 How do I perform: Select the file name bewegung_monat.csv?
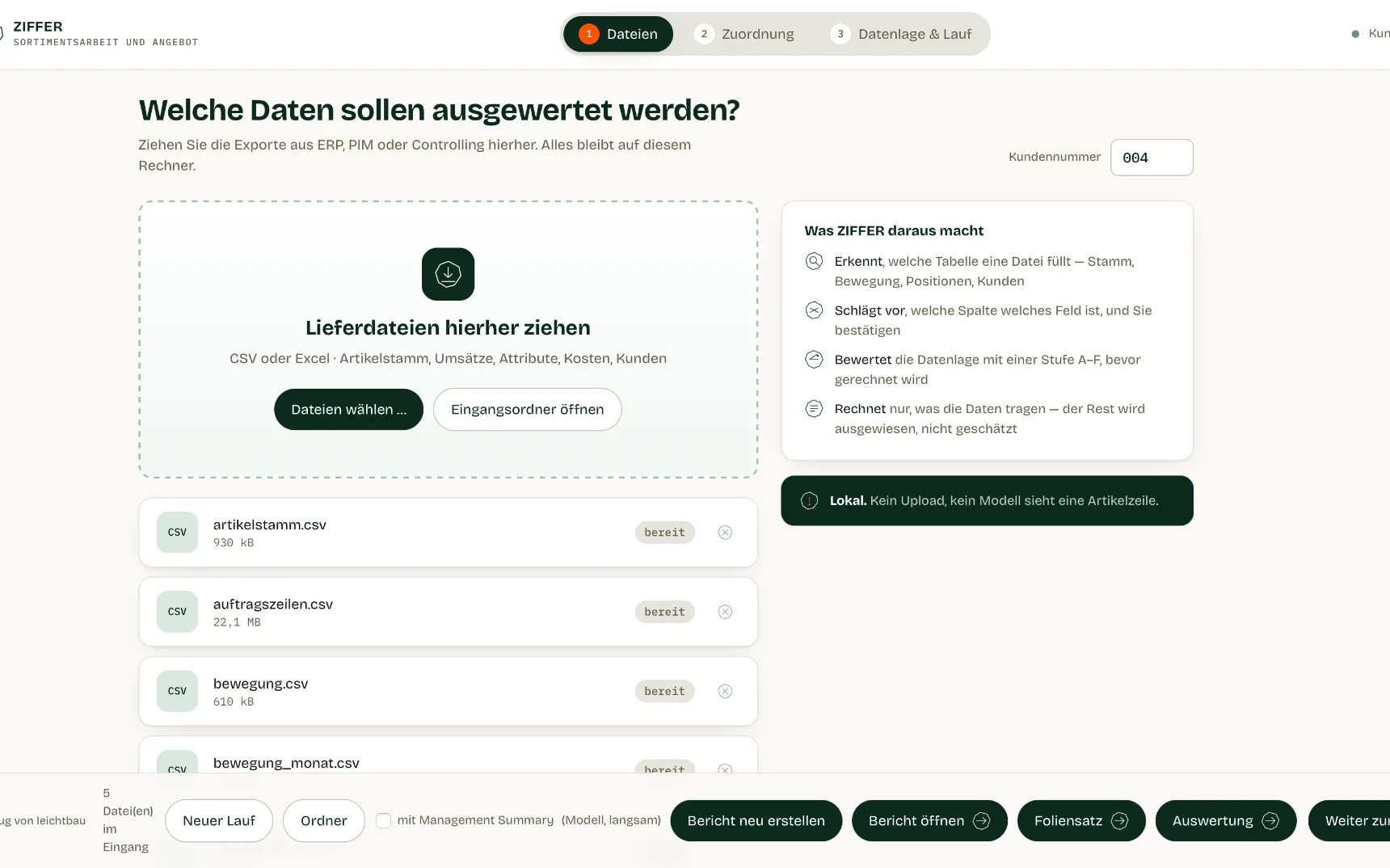coord(286,763)
